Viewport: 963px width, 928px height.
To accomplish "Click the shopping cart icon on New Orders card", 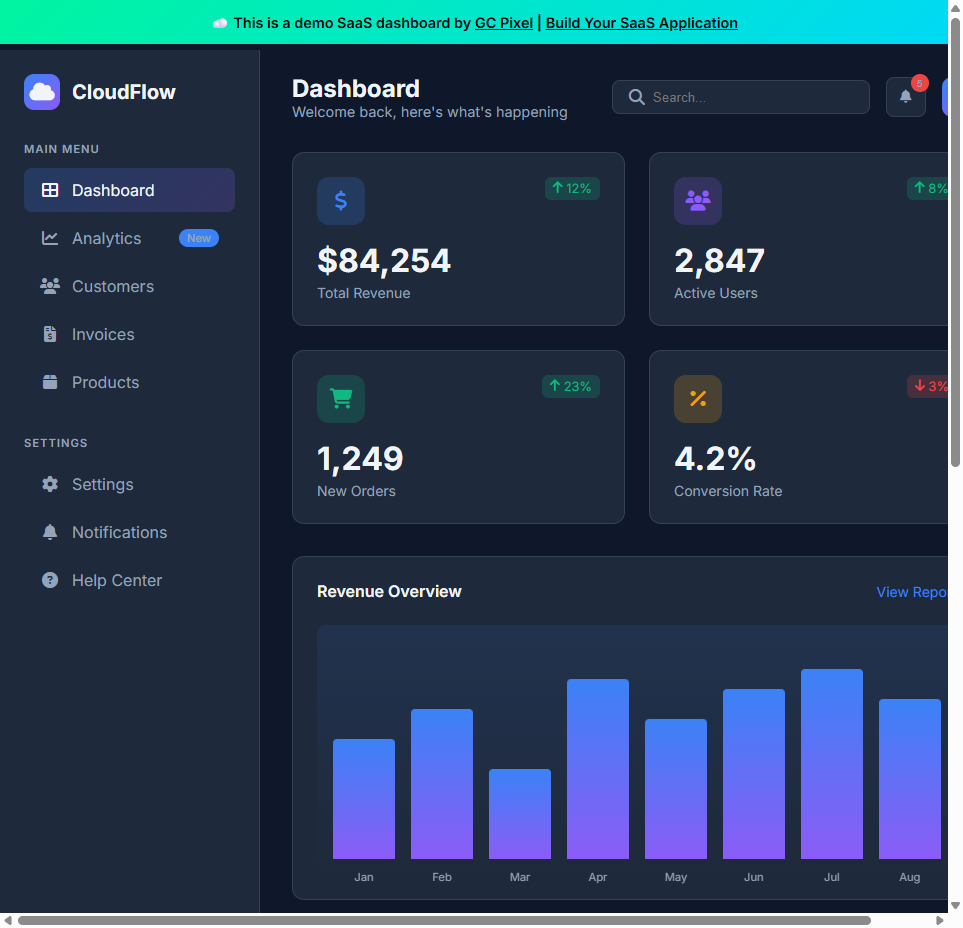I will (x=340, y=398).
